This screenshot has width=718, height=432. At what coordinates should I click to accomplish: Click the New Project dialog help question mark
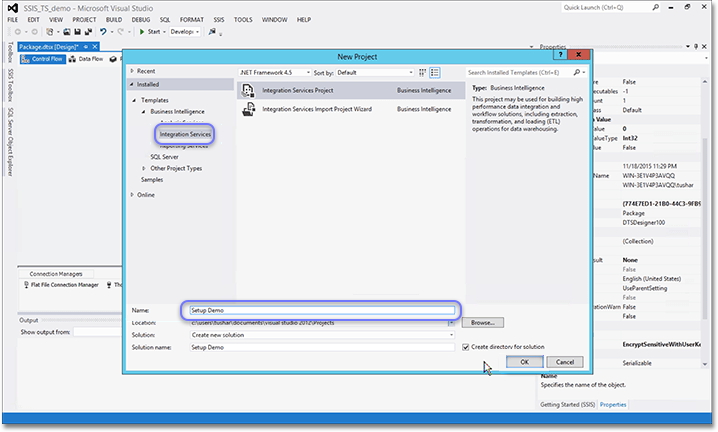point(560,55)
